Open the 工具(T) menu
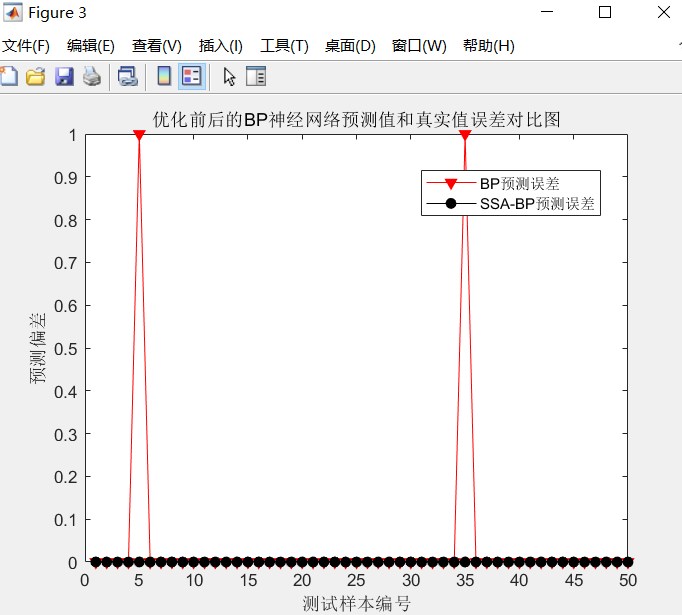682x615 pixels. [284, 46]
